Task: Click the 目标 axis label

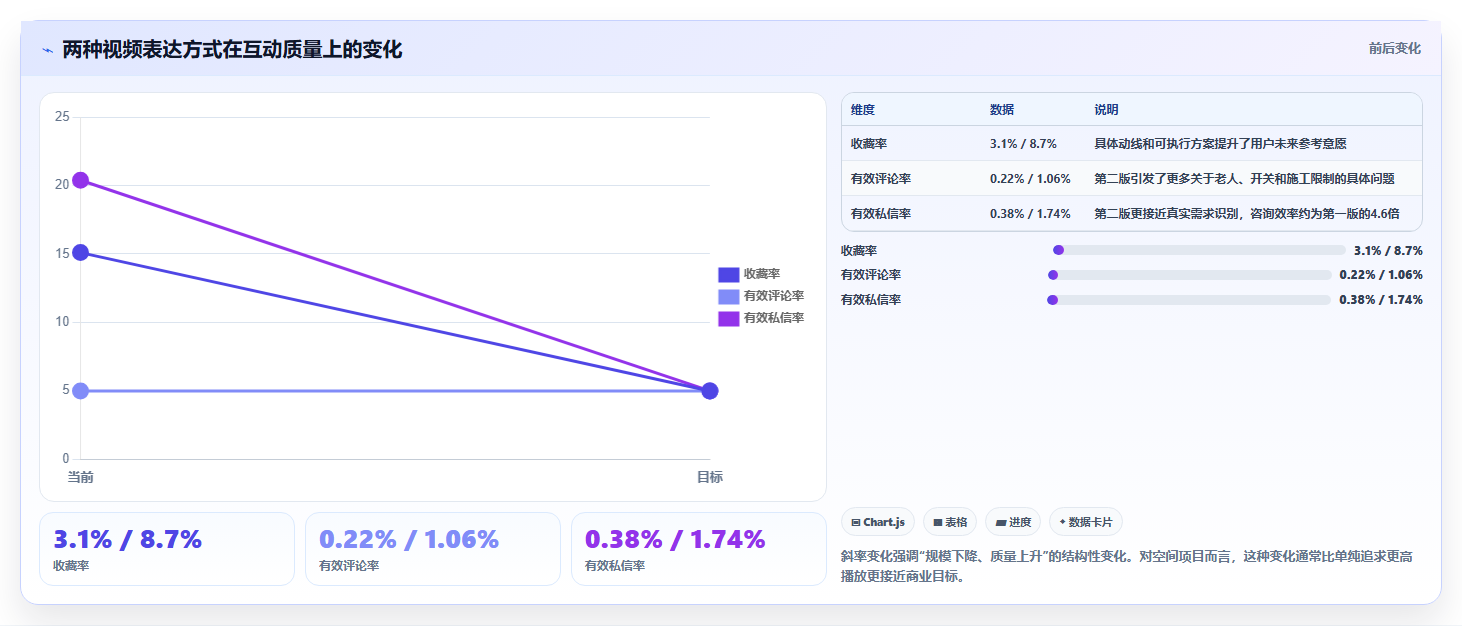Action: click(x=709, y=477)
